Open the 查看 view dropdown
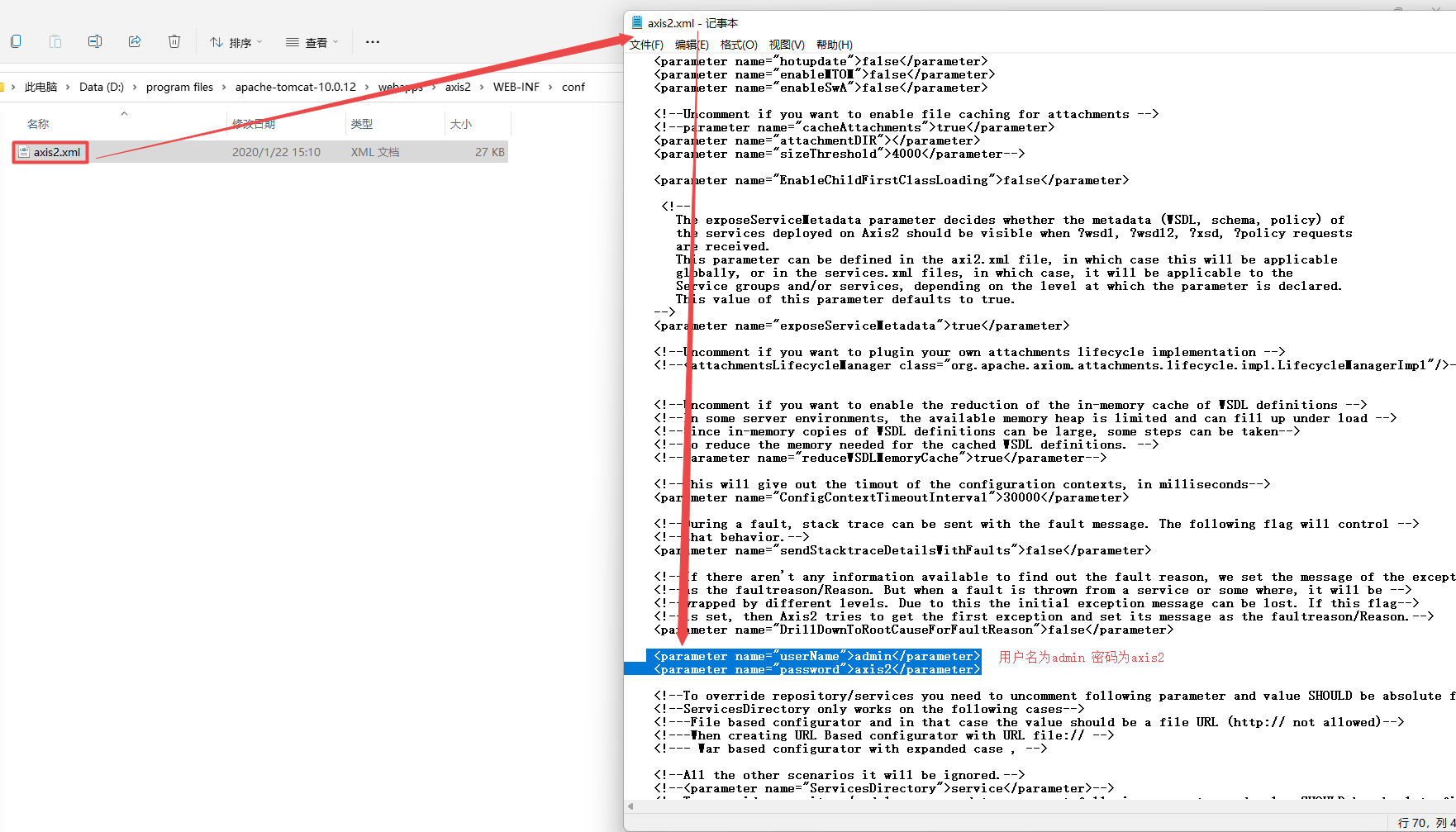 click(312, 42)
